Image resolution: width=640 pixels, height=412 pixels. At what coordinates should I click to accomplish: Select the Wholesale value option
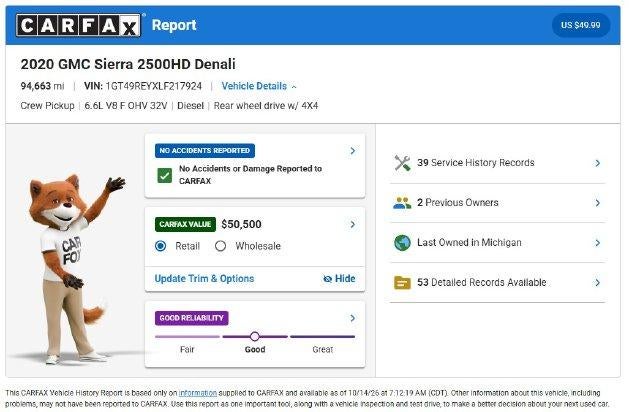[220, 246]
